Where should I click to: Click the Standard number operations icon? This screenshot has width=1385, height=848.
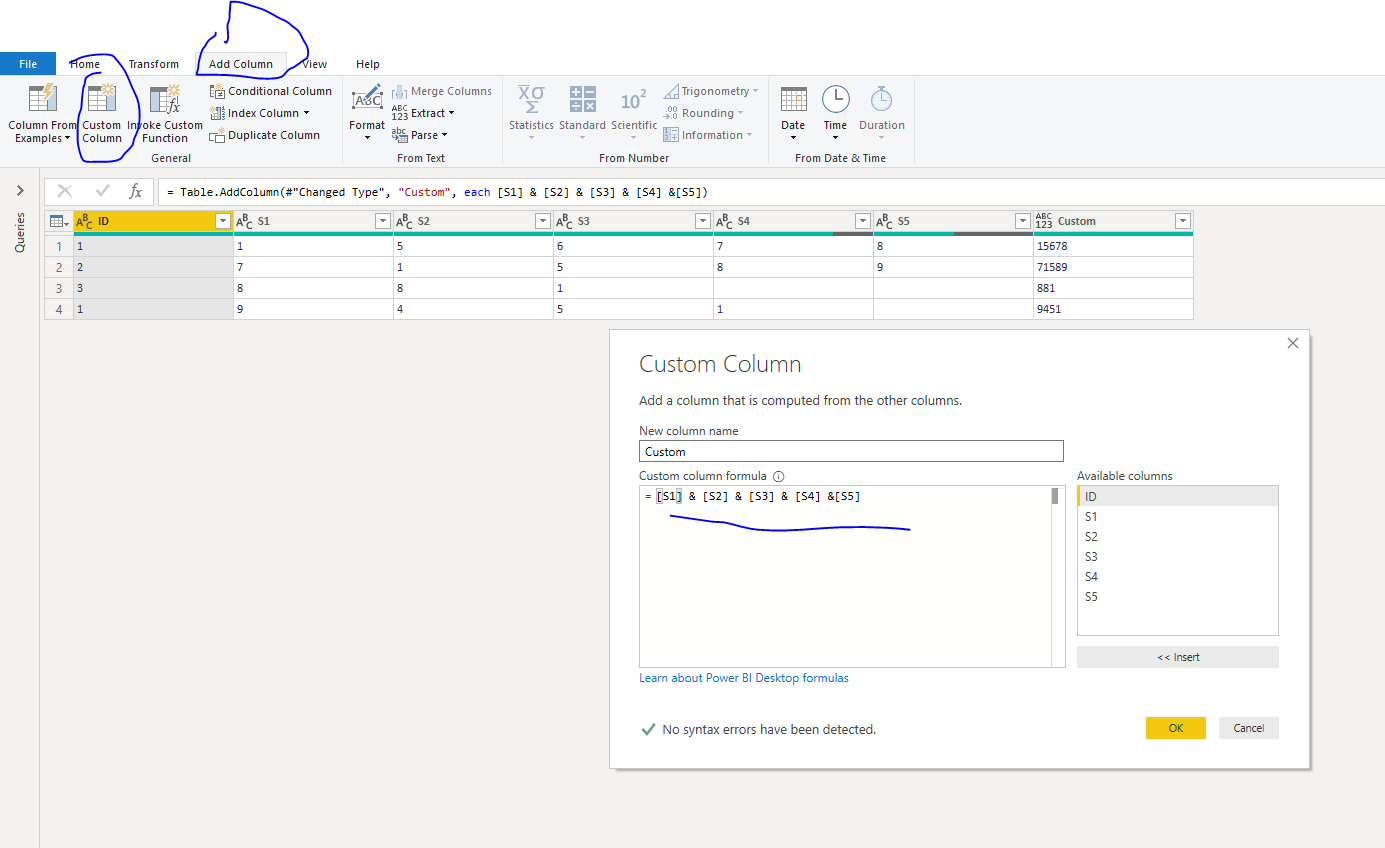[x=583, y=99]
